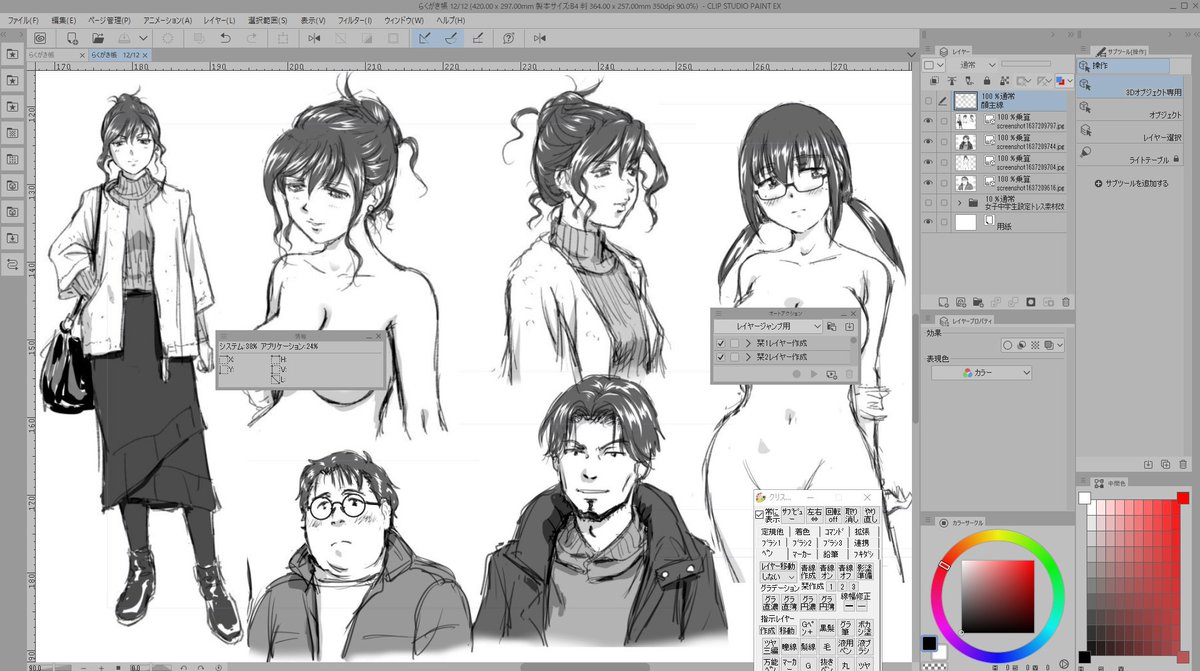
Task: Expand the 髪1レイヤー作成 action
Action: click(x=747, y=343)
